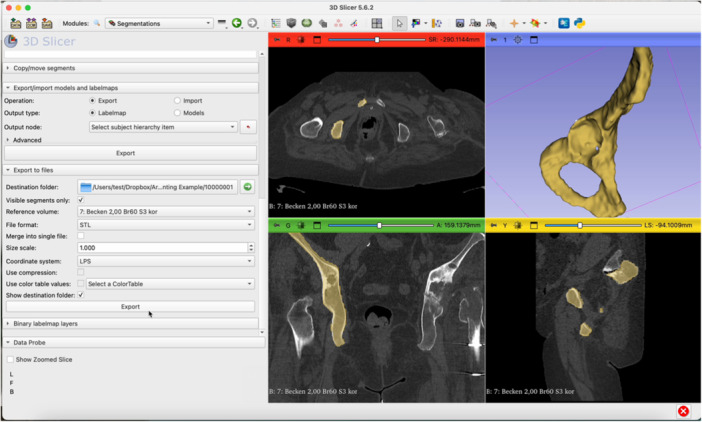
Task: Click the crosshair toggle icon in toolbar
Action: (x=514, y=23)
